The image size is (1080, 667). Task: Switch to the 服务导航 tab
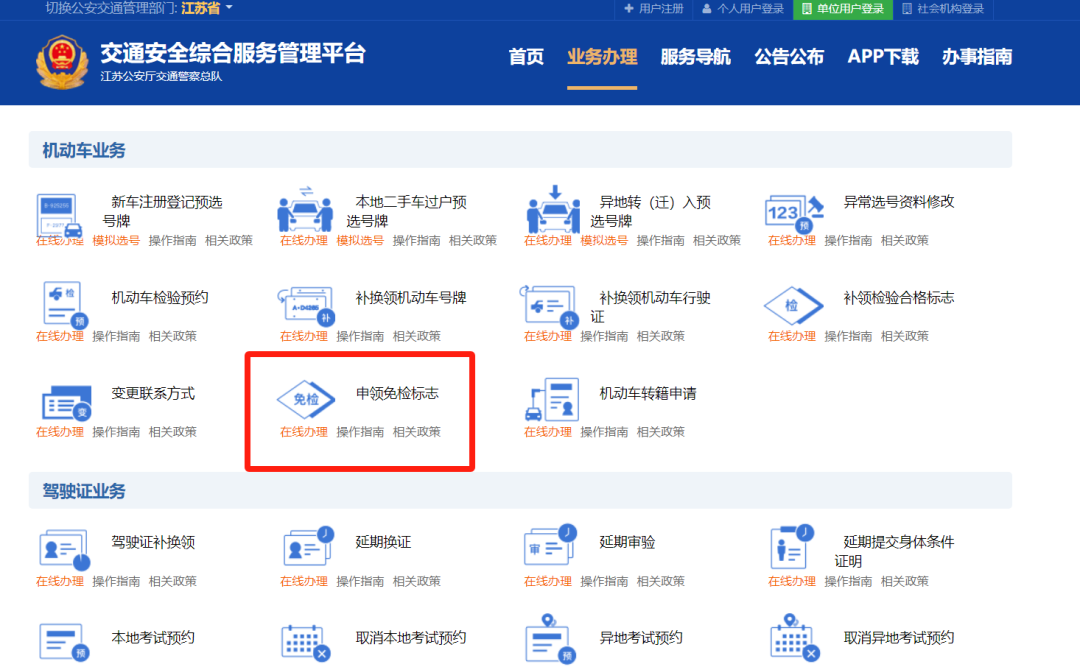click(x=696, y=57)
